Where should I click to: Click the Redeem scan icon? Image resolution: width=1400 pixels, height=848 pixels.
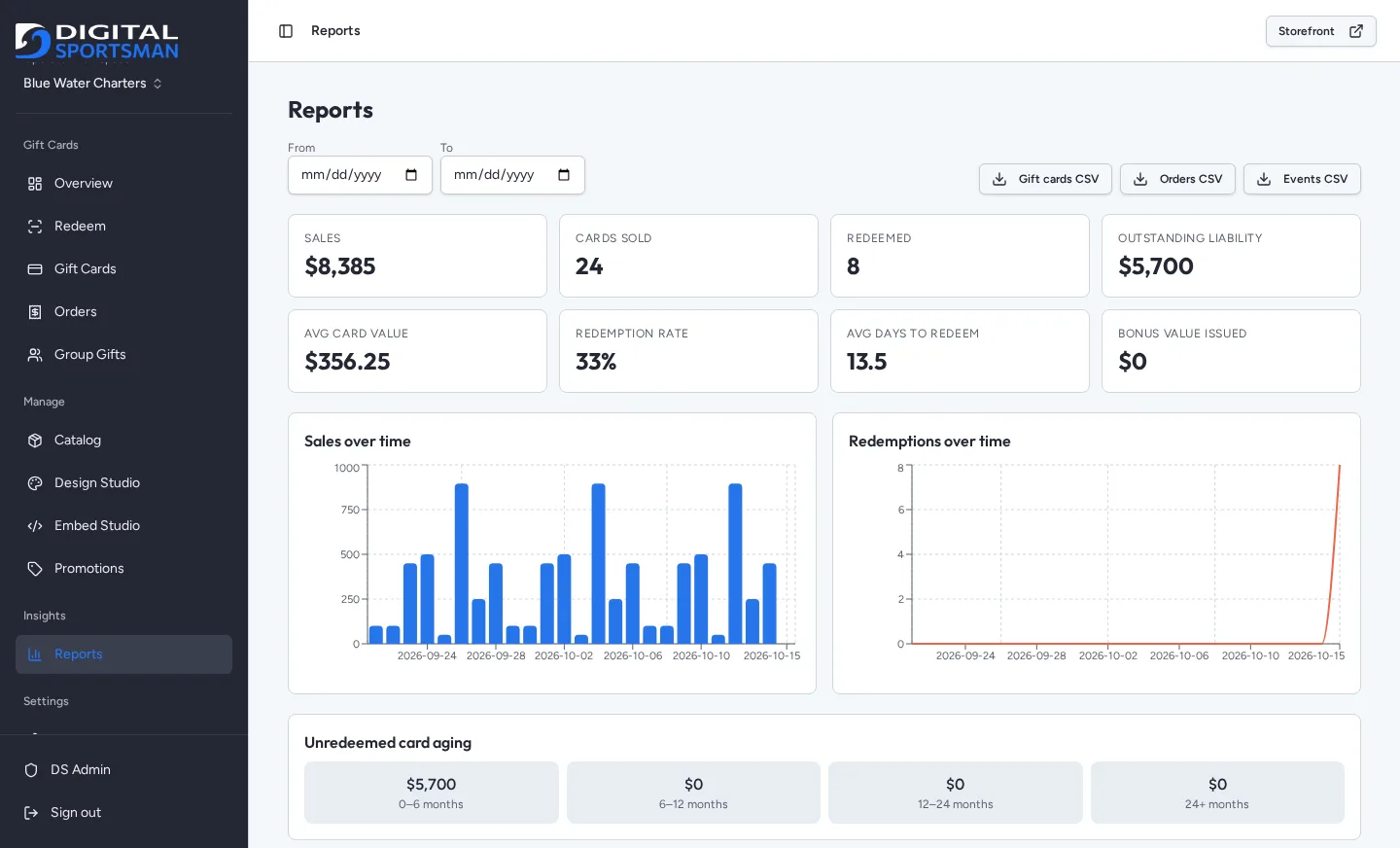[35, 227]
